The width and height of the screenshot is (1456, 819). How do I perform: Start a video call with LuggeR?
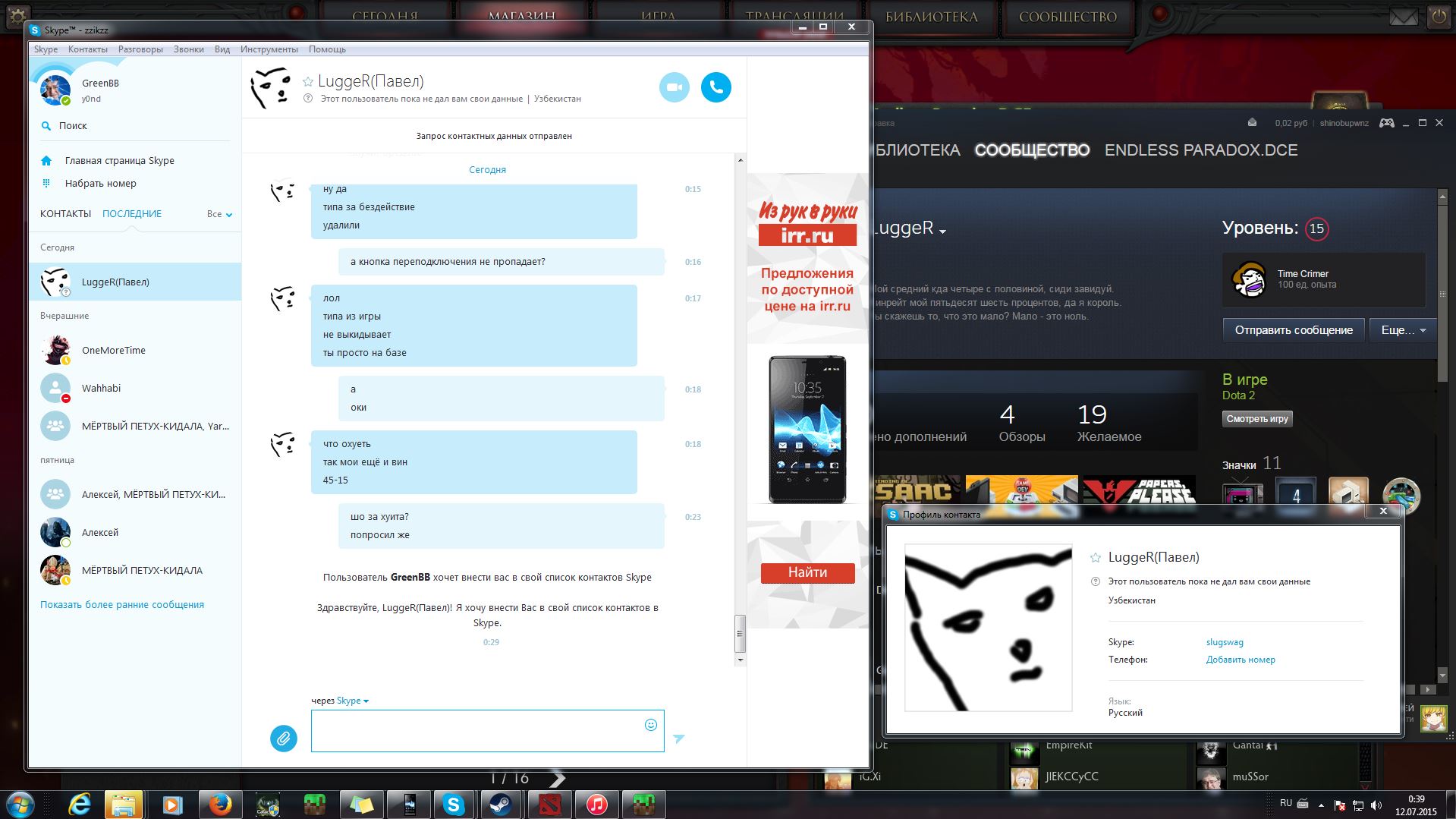tap(674, 87)
